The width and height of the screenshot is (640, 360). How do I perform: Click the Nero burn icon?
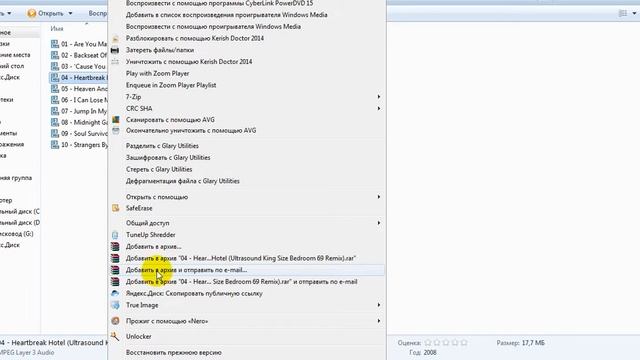(116, 321)
